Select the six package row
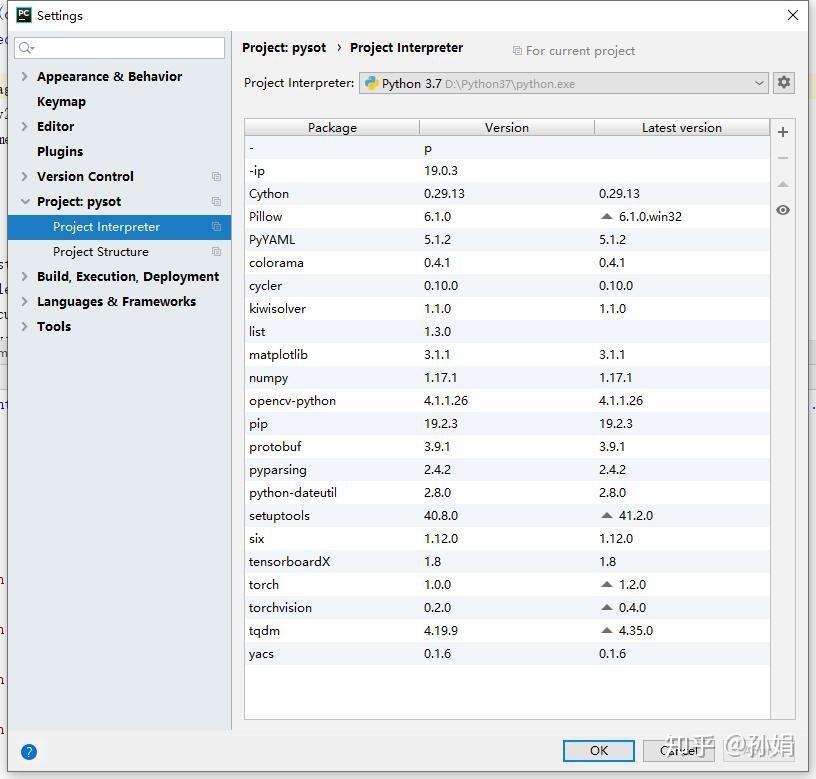The height and width of the screenshot is (779, 816). pyautogui.click(x=507, y=539)
